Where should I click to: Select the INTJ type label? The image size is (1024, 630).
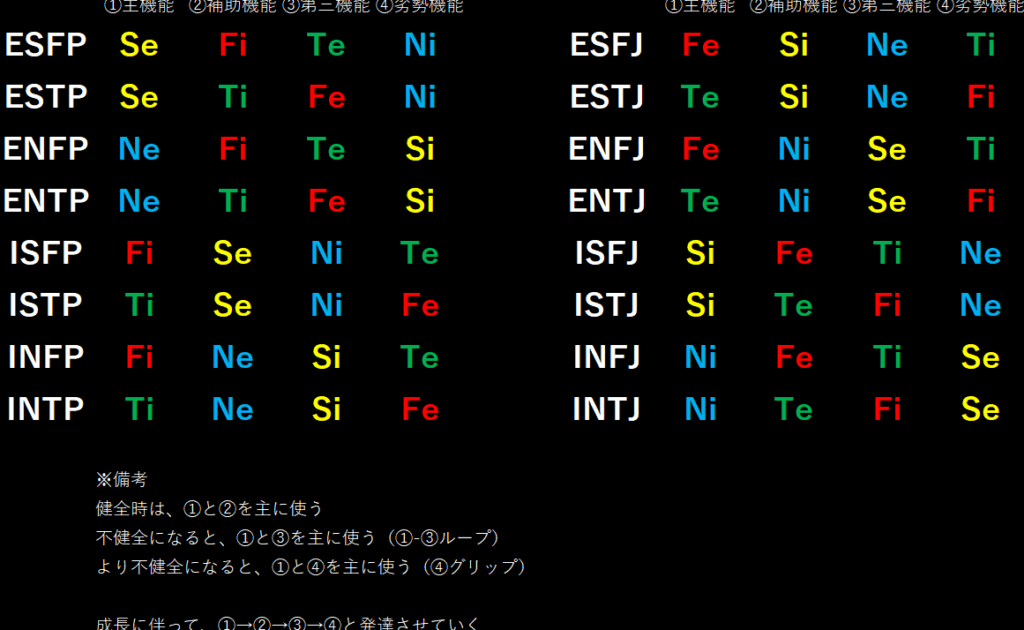pos(606,409)
